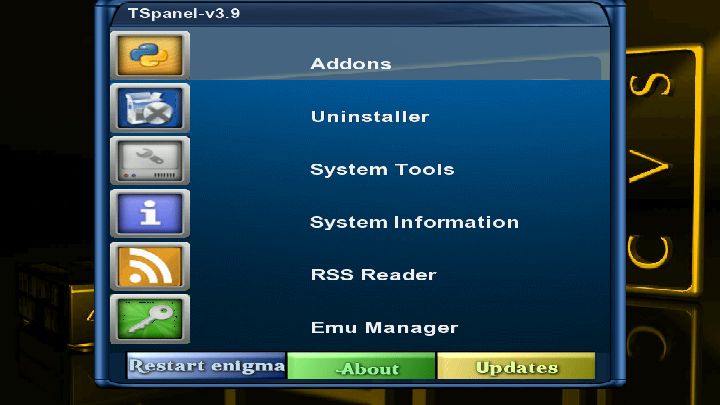The image size is (720, 405).
Task: Click the green key Emu Manager icon
Action: click(x=150, y=319)
